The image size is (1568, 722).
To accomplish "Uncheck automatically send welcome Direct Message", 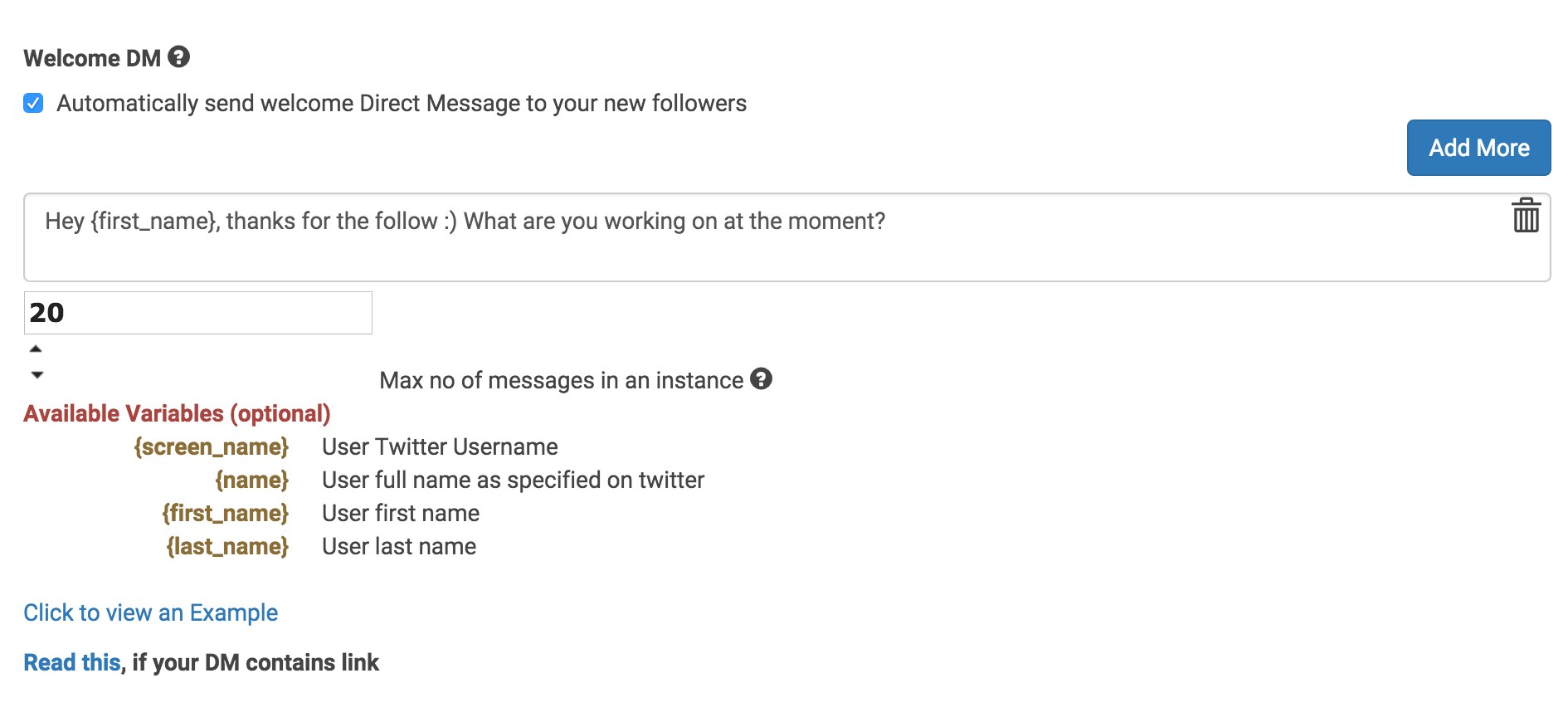I will (x=33, y=103).
